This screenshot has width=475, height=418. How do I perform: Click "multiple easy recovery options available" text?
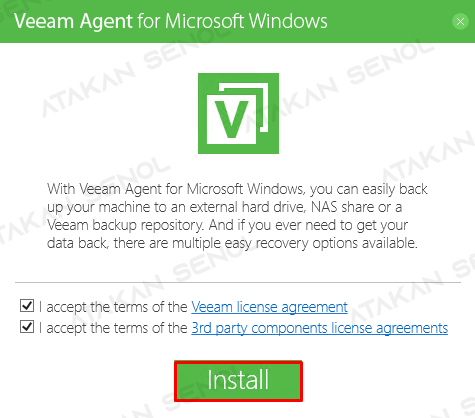click(295, 243)
